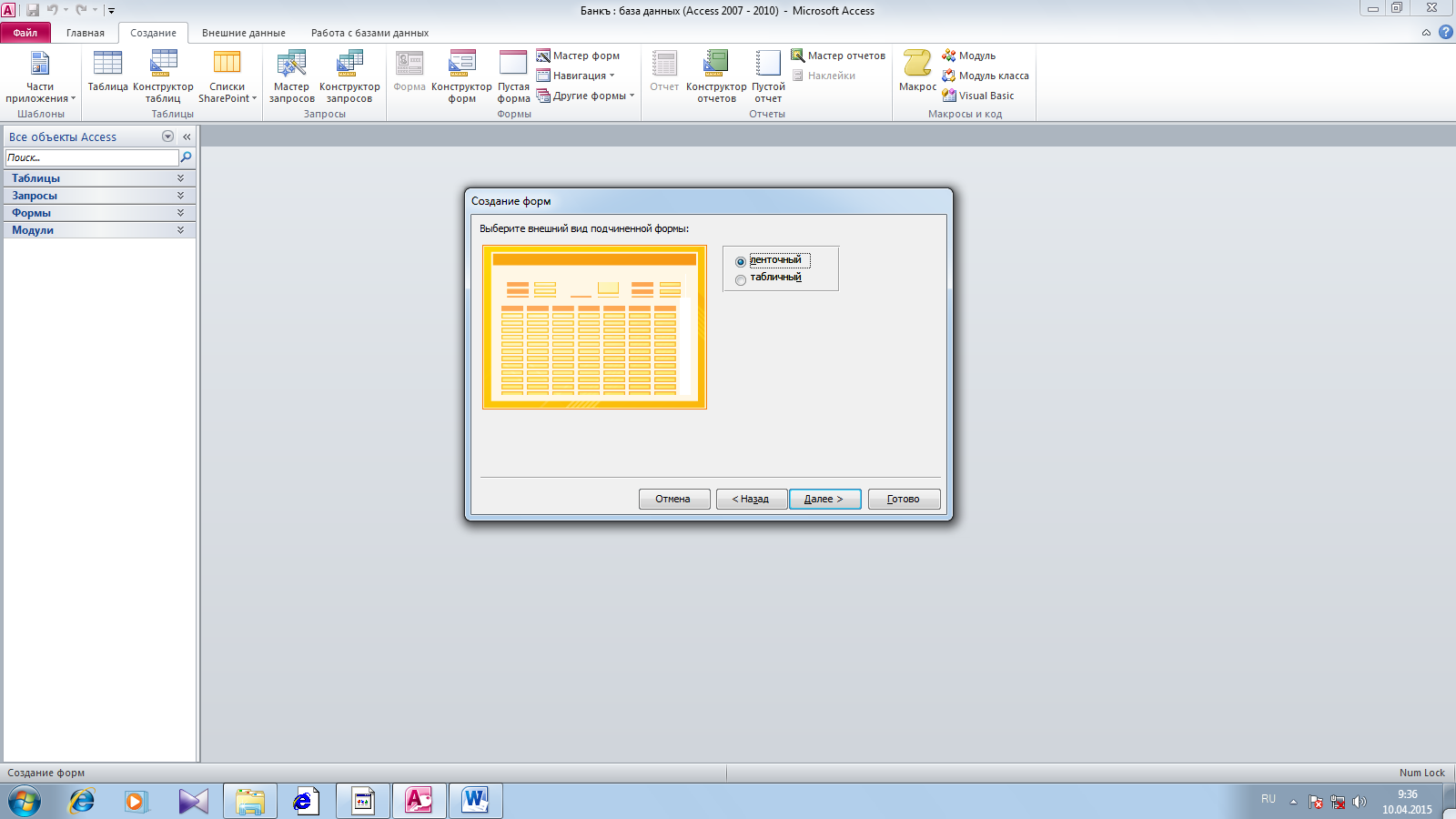Open Windows Start menu

25,801
